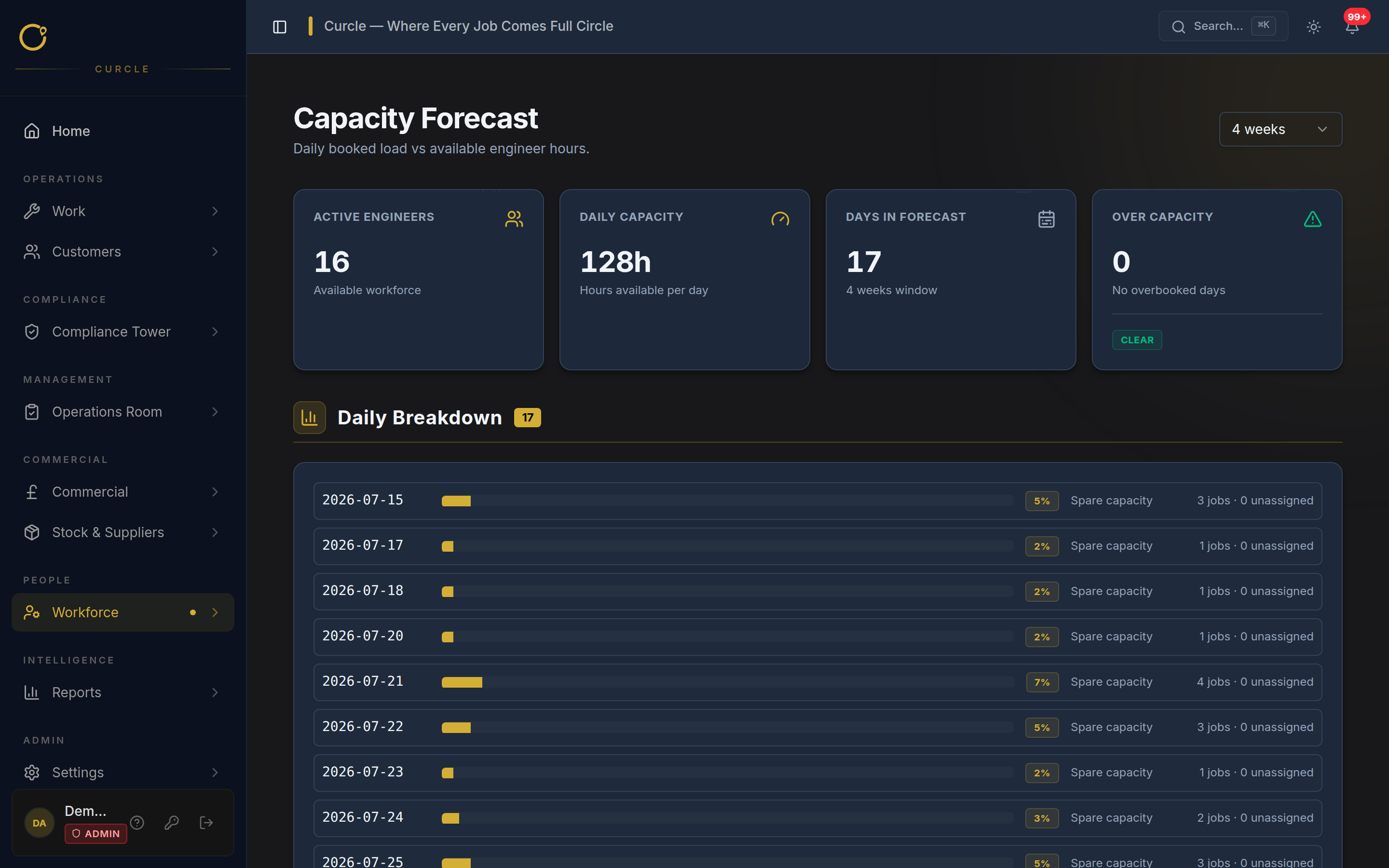Click the Commercial pound sign icon
The width and height of the screenshot is (1389, 868).
[32, 492]
